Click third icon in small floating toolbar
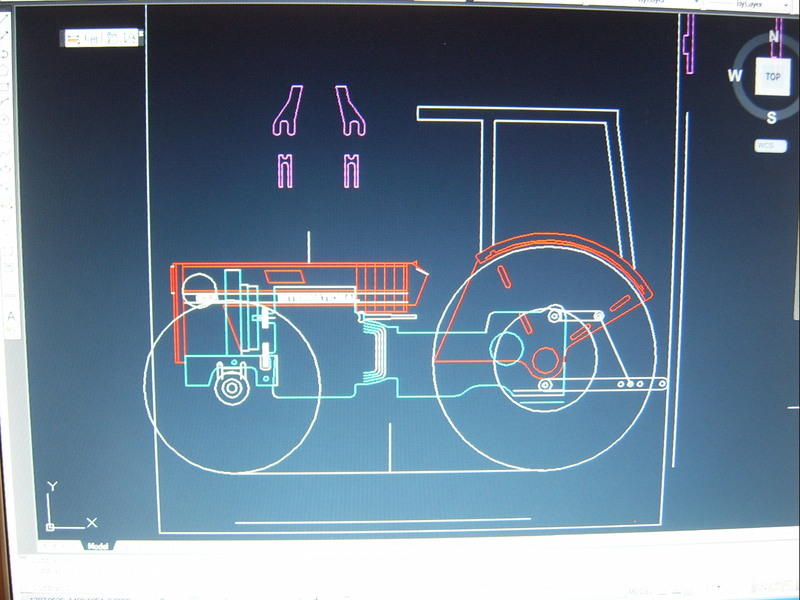 point(111,38)
